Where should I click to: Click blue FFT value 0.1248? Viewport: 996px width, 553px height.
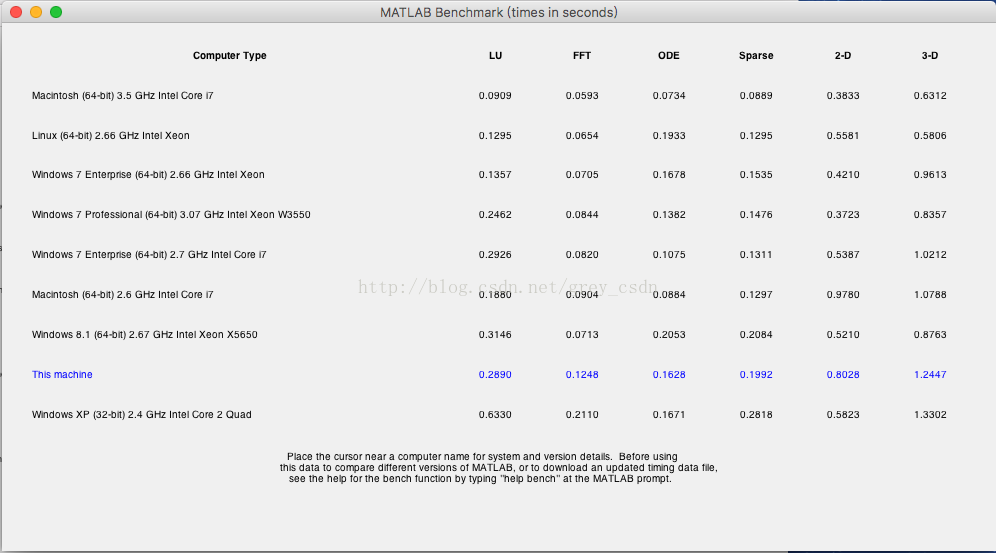582,375
